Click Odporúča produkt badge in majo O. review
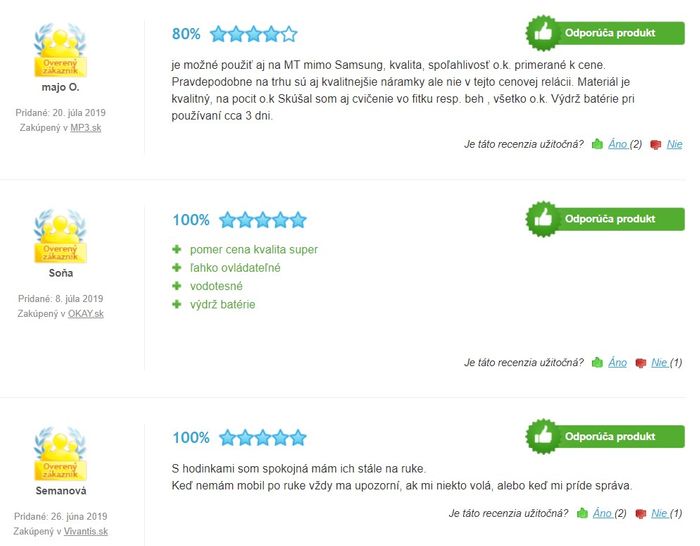The height and width of the screenshot is (546, 700). (605, 33)
